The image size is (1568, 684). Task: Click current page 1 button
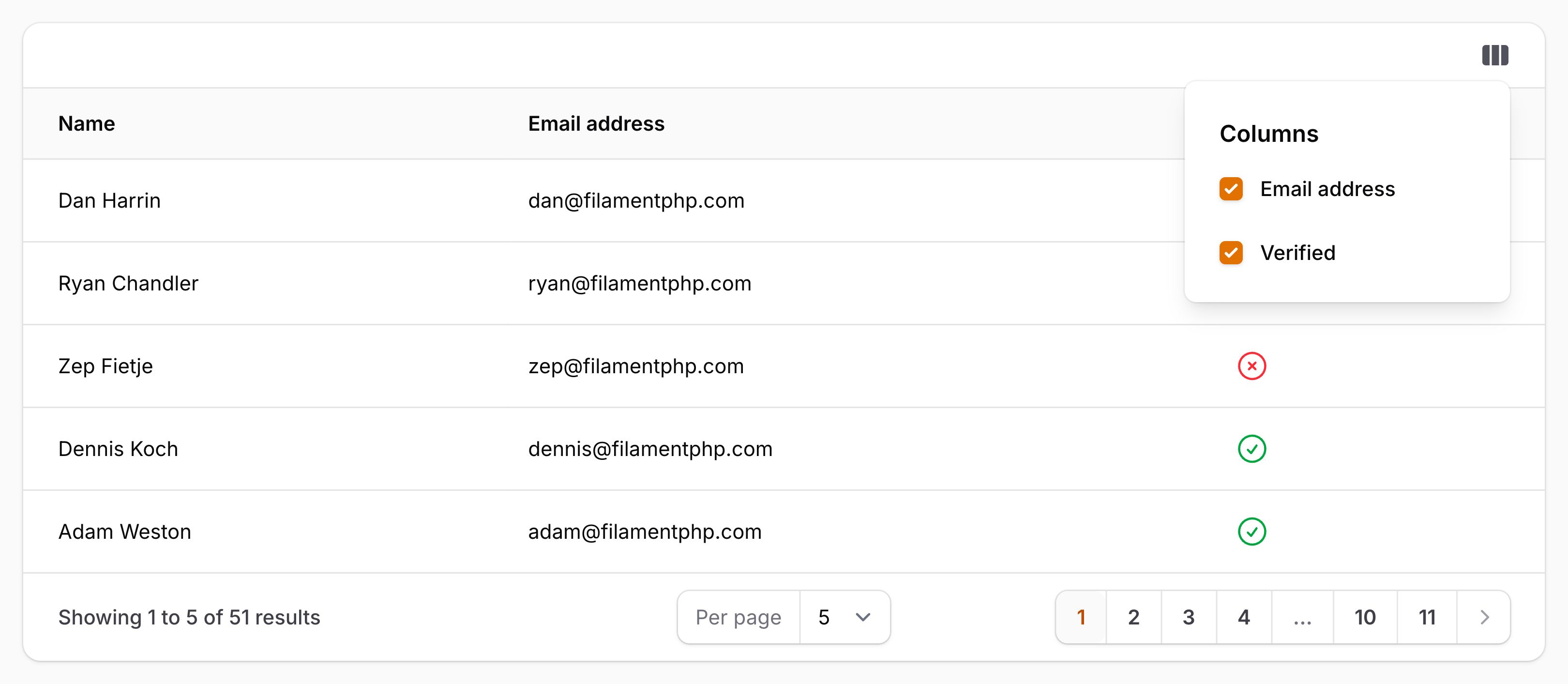point(1081,617)
